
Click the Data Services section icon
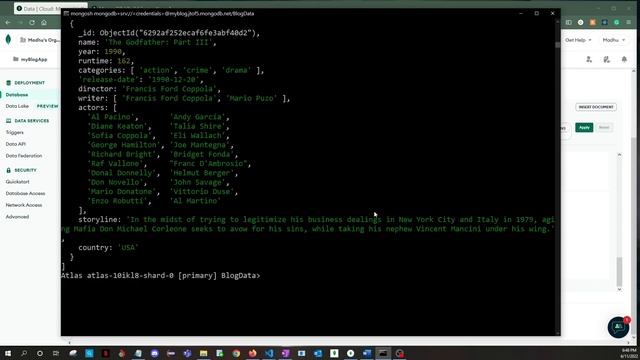coord(9,121)
